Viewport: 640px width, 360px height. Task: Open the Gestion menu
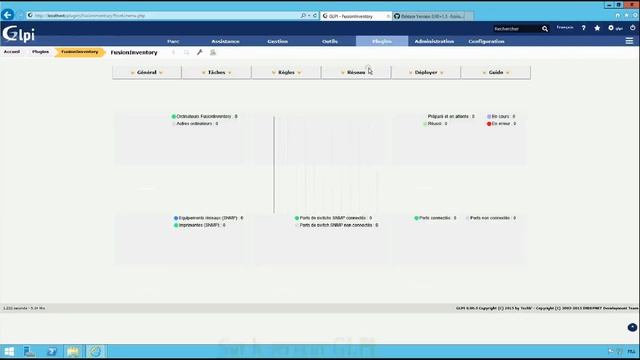(278, 41)
